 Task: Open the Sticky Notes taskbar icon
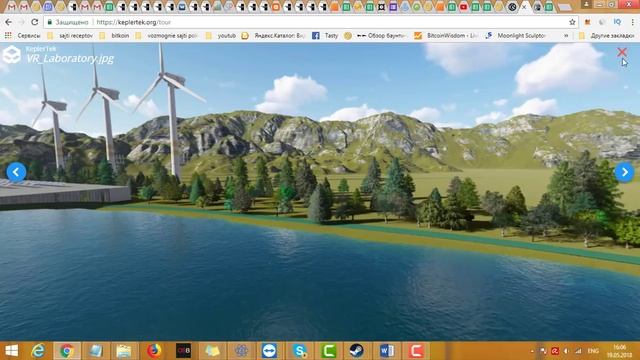(212, 351)
